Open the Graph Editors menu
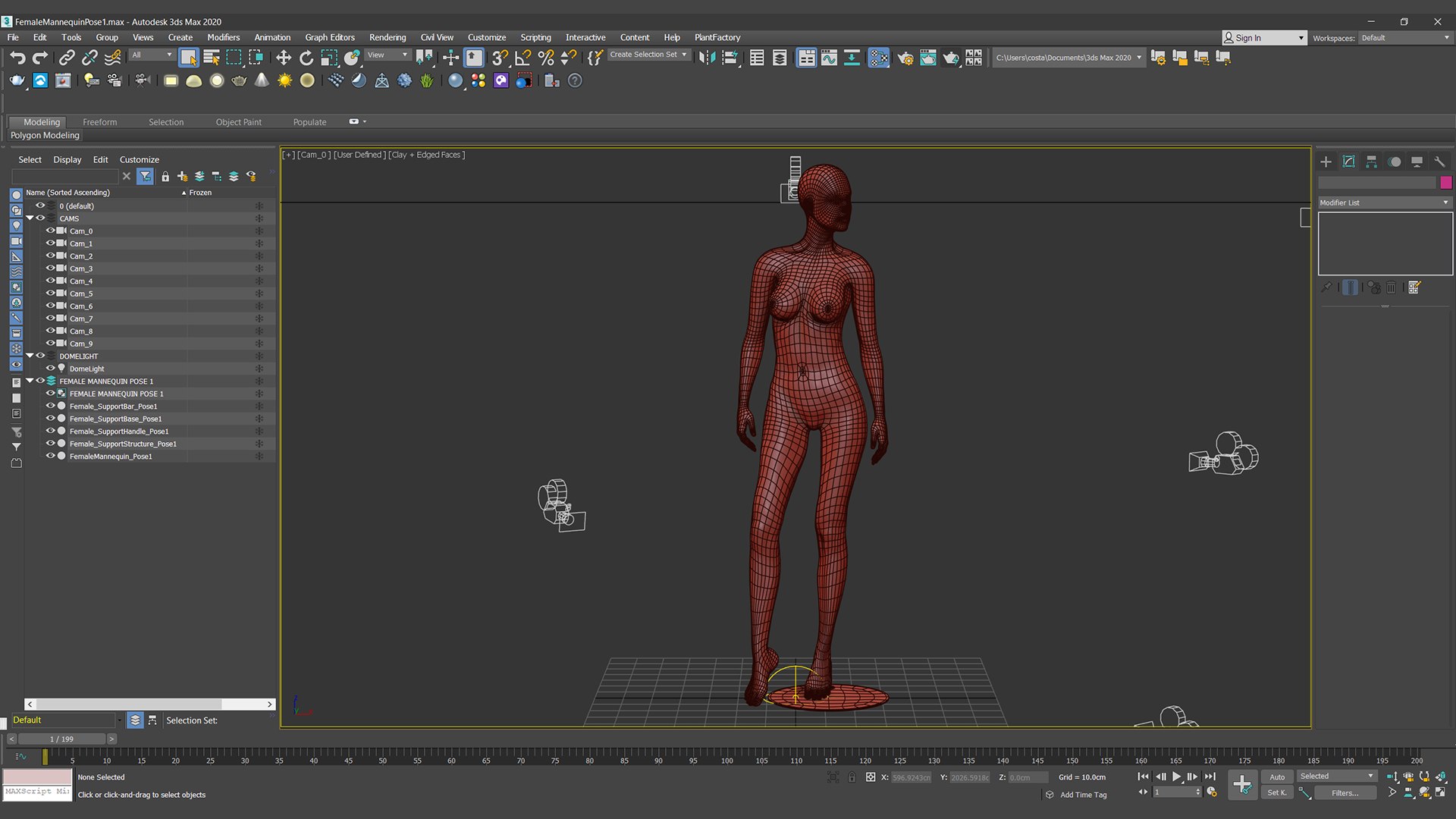Image resolution: width=1456 pixels, height=819 pixels. click(330, 37)
